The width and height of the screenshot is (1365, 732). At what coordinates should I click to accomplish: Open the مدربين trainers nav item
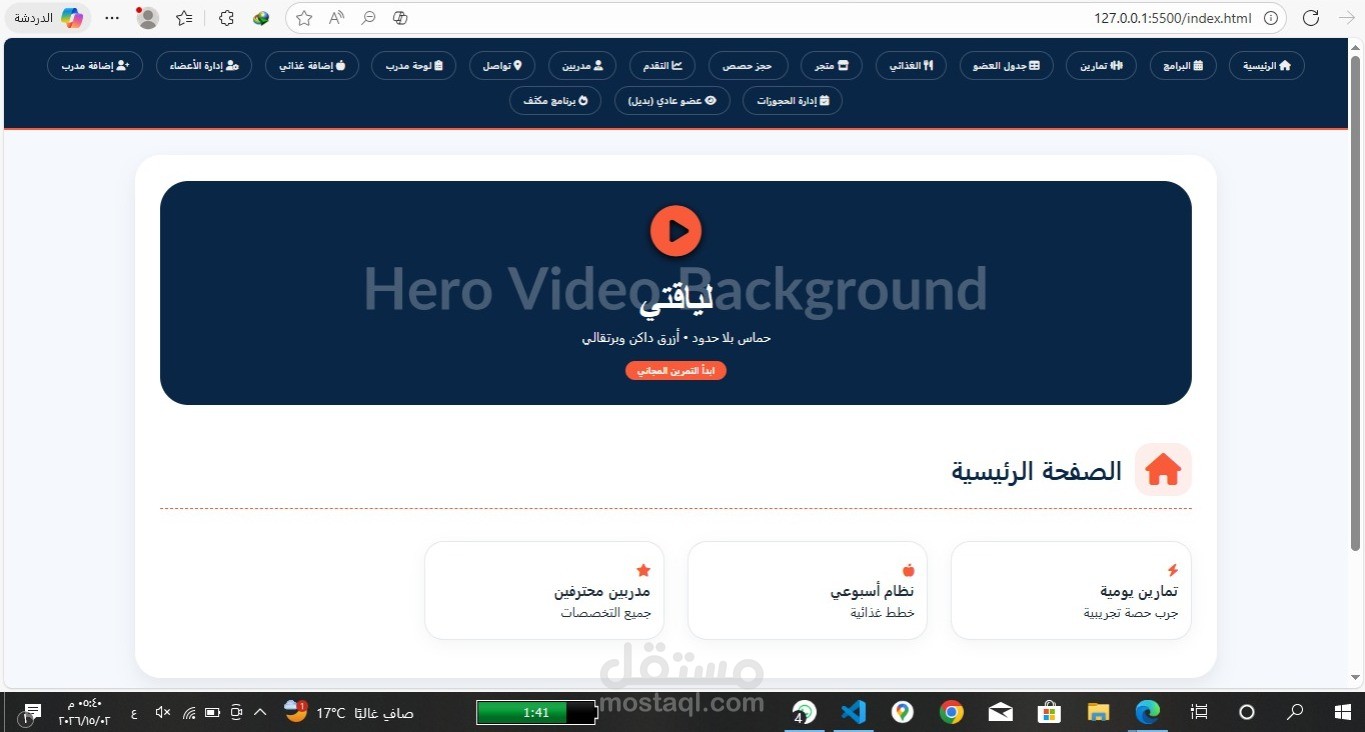click(x=582, y=65)
